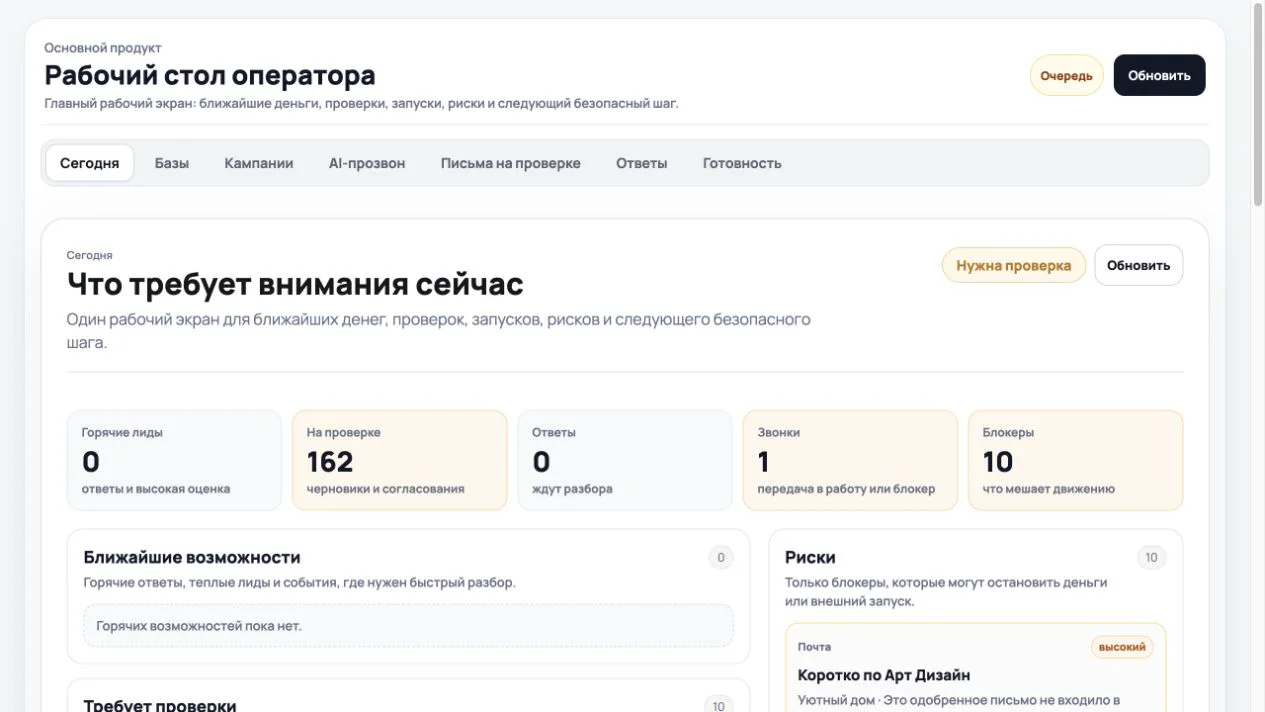Open the Горячие лиды stat card
Viewport: 1265px width, 712px height.
[x=174, y=460]
